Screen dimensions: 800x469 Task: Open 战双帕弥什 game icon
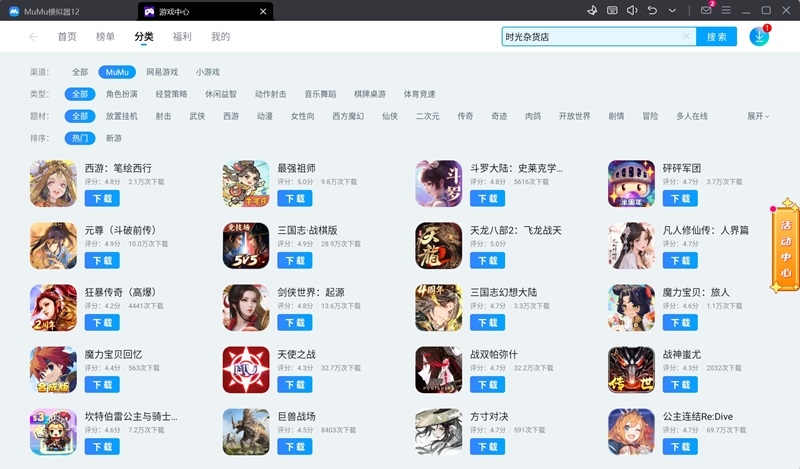(438, 370)
